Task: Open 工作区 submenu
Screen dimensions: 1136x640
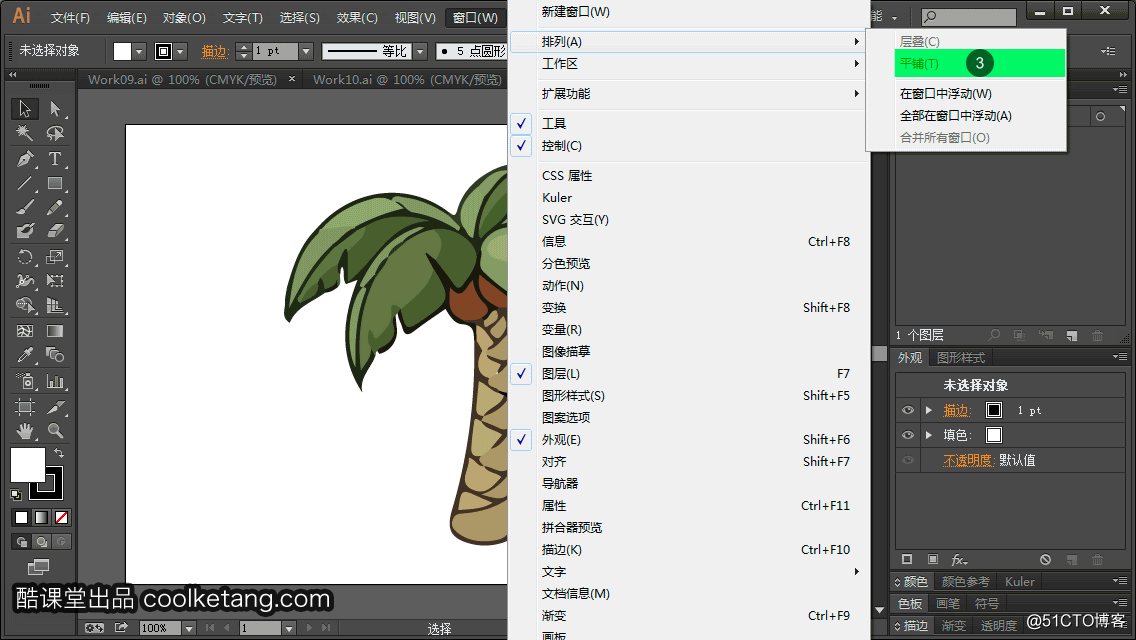Action: 690,64
